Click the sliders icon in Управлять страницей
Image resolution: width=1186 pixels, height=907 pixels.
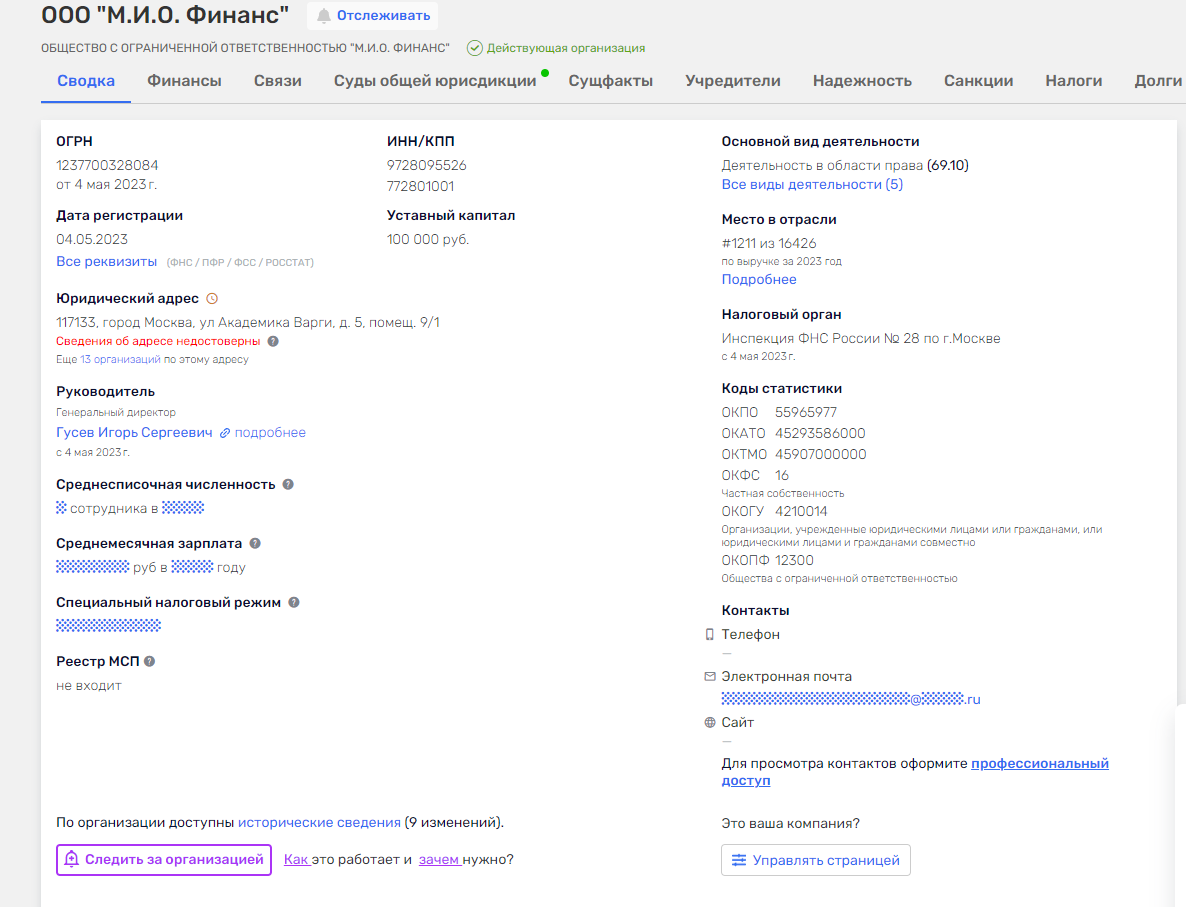tap(739, 860)
